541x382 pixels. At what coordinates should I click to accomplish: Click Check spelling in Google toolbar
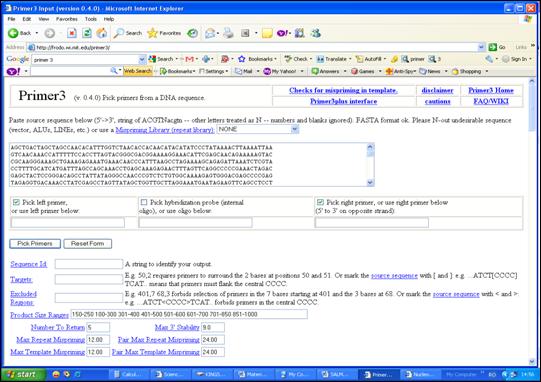click(x=298, y=59)
